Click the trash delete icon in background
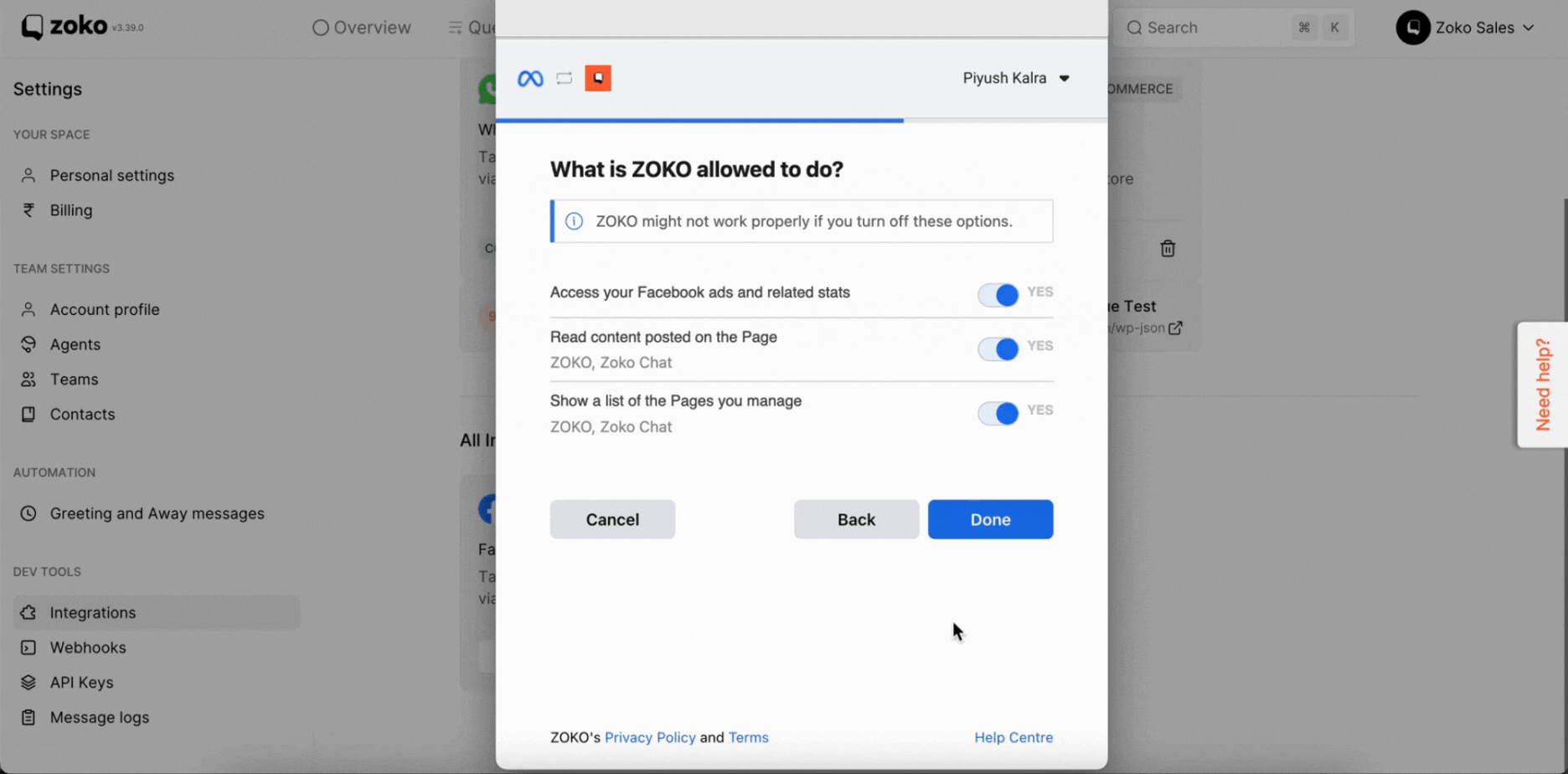The height and width of the screenshot is (774, 1568). pyautogui.click(x=1168, y=249)
